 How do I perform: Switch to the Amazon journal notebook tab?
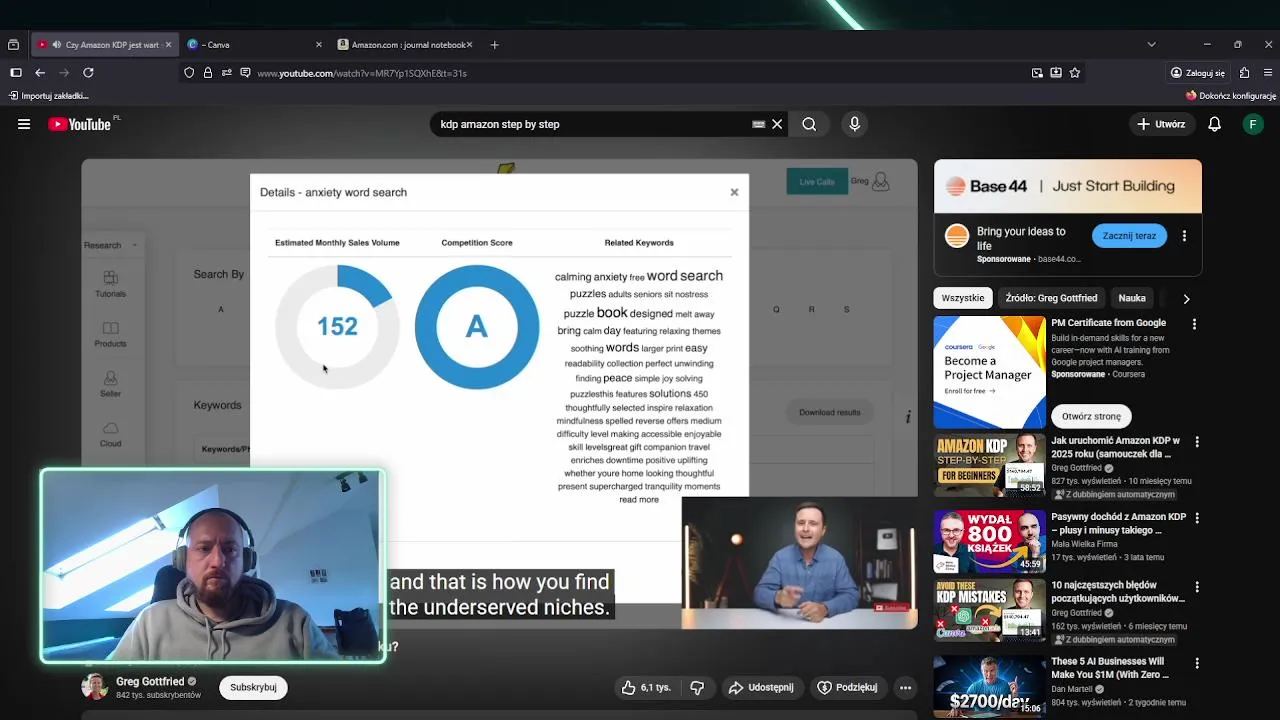tap(405, 45)
